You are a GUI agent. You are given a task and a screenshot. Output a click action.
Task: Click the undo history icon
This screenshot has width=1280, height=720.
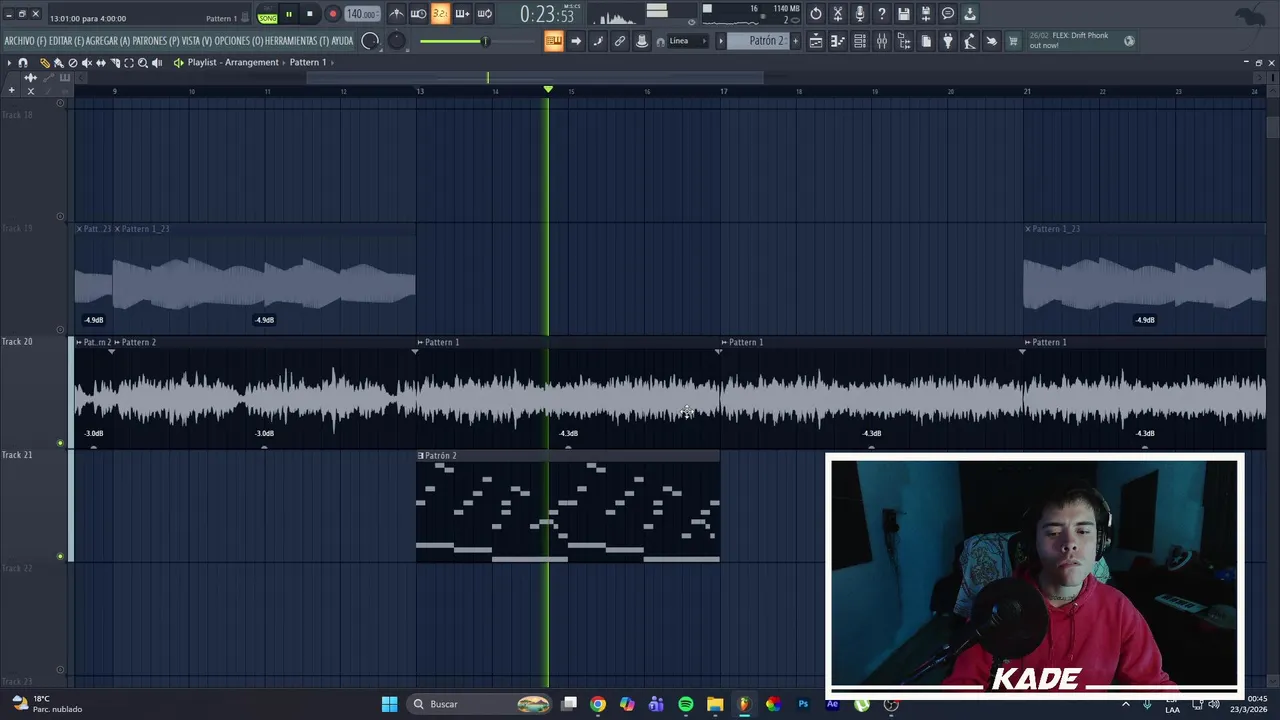pyautogui.click(x=816, y=14)
